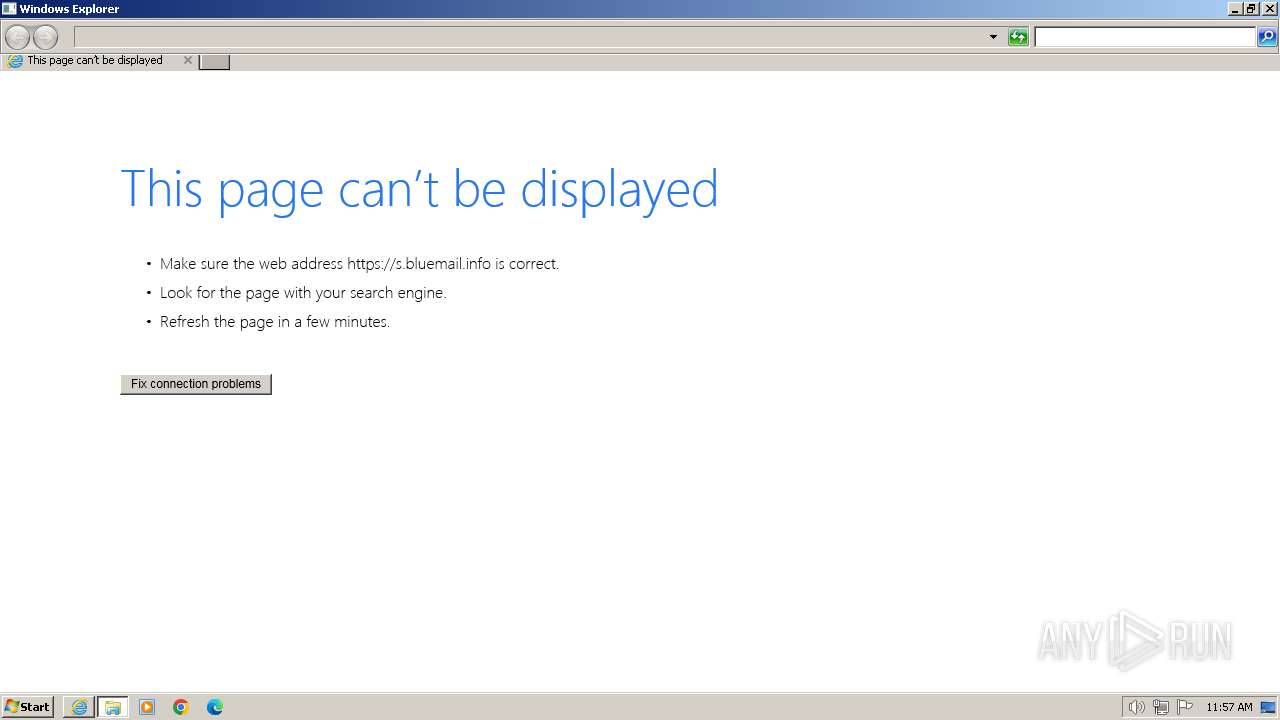
Task: Click the Back navigation arrow
Action: point(17,38)
